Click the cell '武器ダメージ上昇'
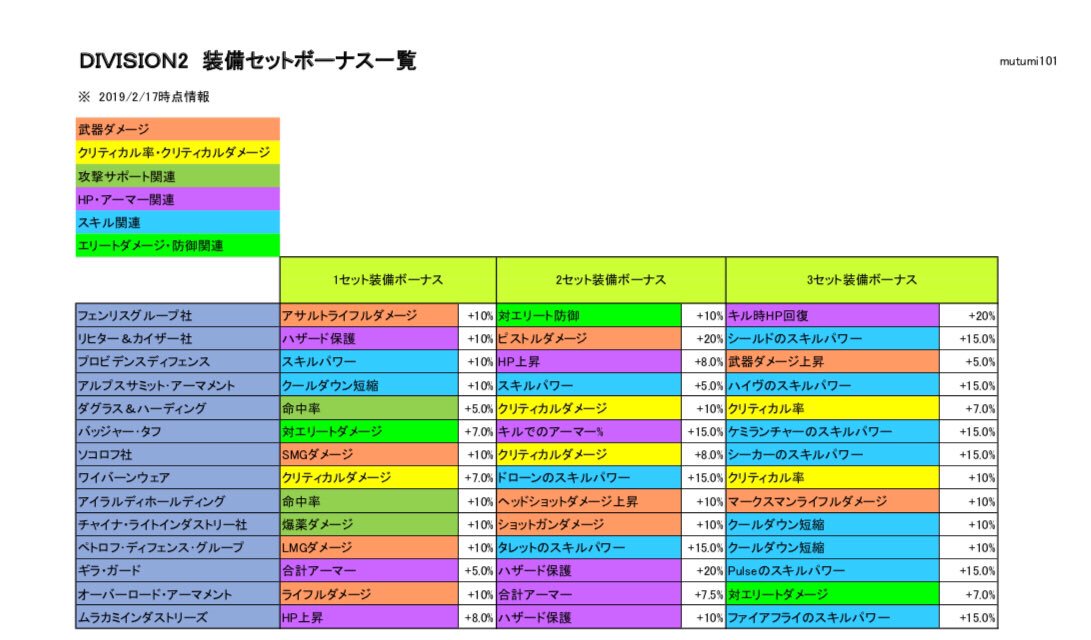Screen dimensions: 1091x640 pos(833,362)
